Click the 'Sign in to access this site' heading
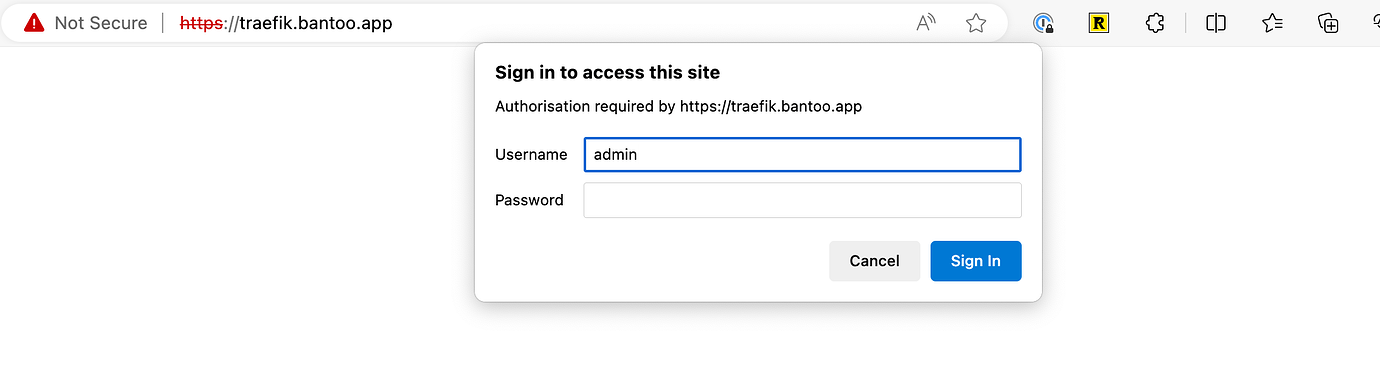The width and height of the screenshot is (1380, 378). (607, 72)
